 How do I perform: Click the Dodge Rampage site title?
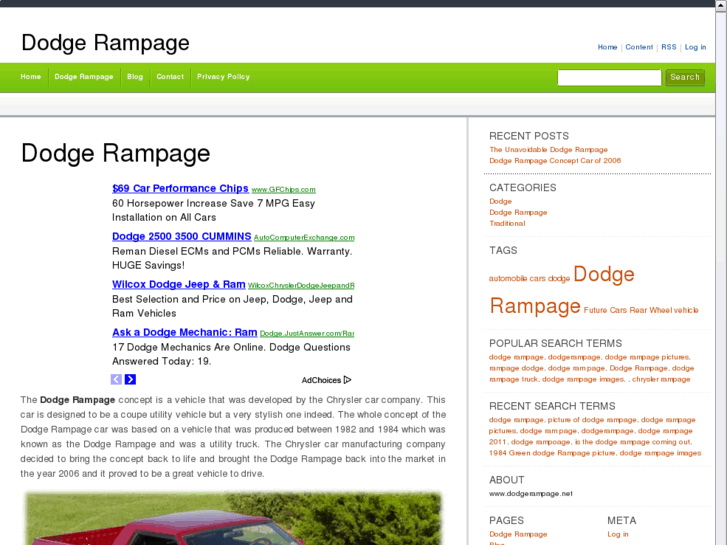pyautogui.click(x=105, y=43)
